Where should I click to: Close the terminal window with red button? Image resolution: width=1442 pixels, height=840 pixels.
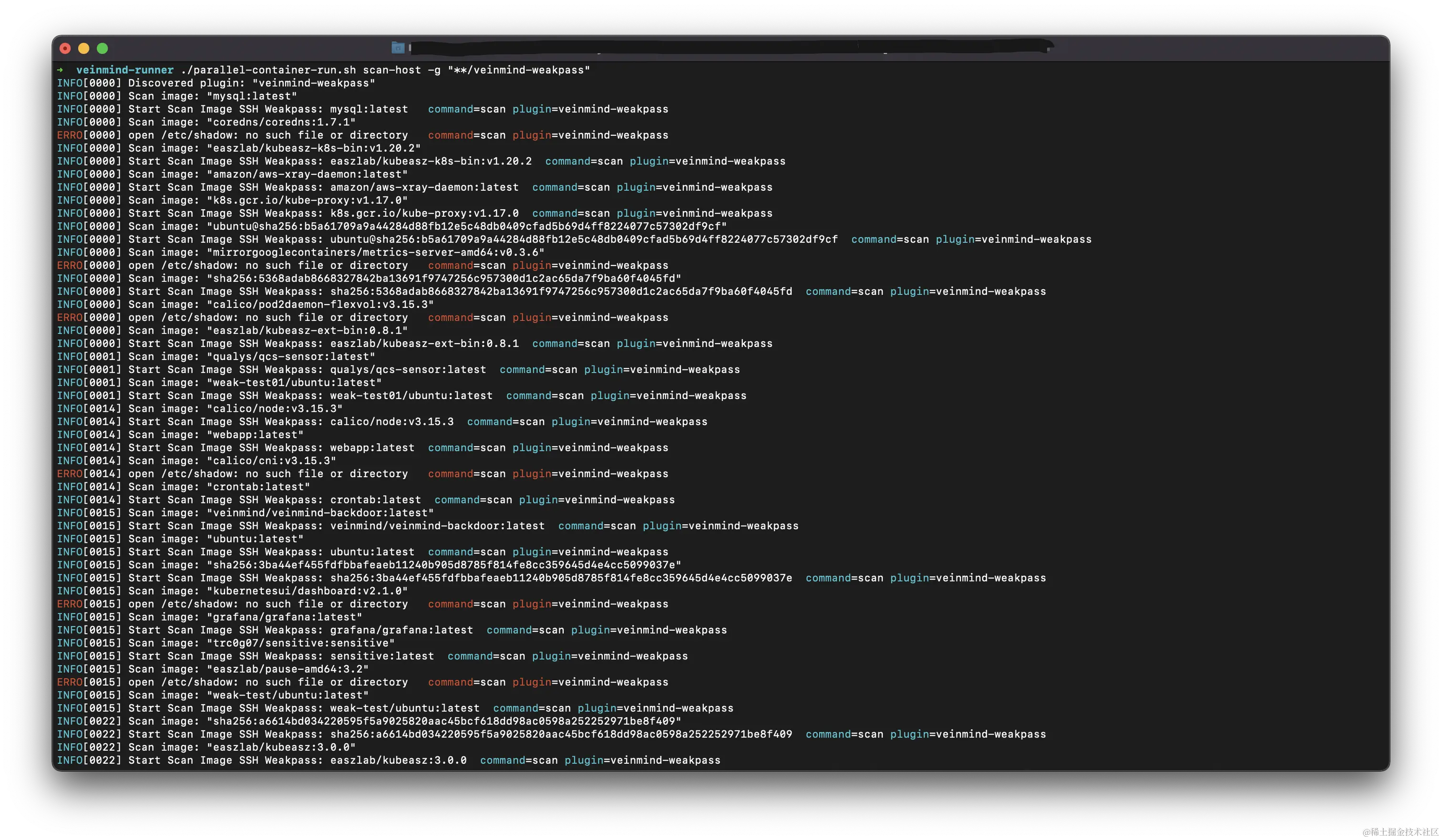pos(65,49)
